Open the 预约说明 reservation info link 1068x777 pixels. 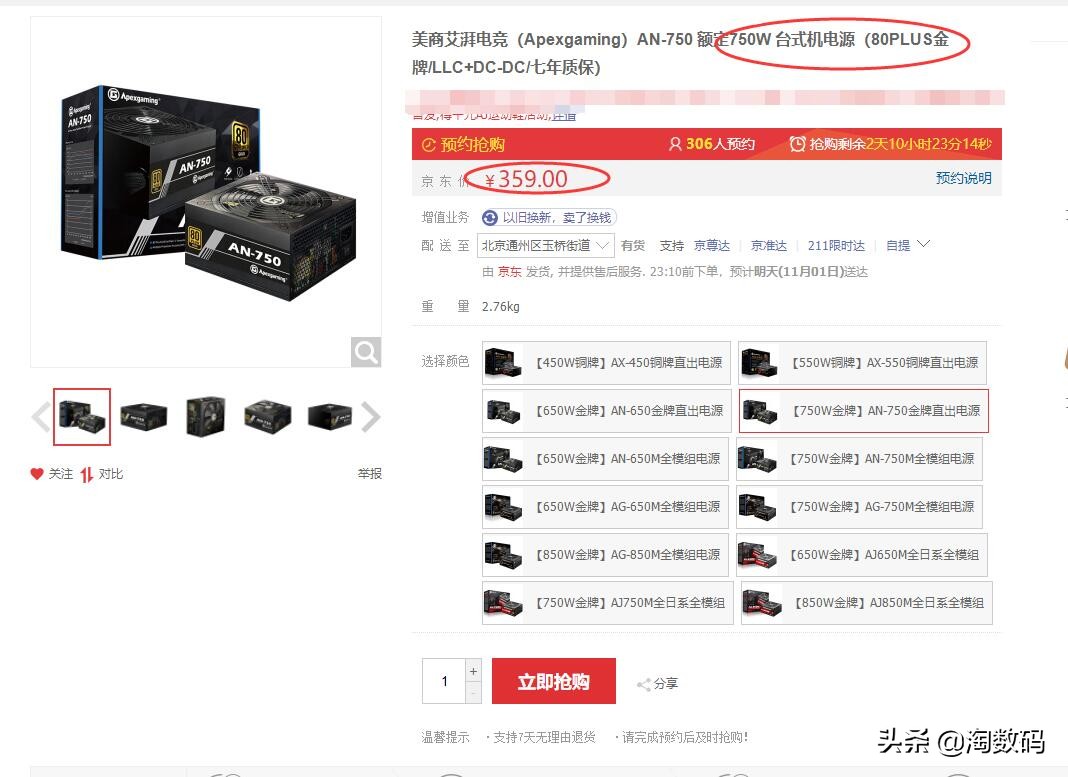[x=963, y=178]
